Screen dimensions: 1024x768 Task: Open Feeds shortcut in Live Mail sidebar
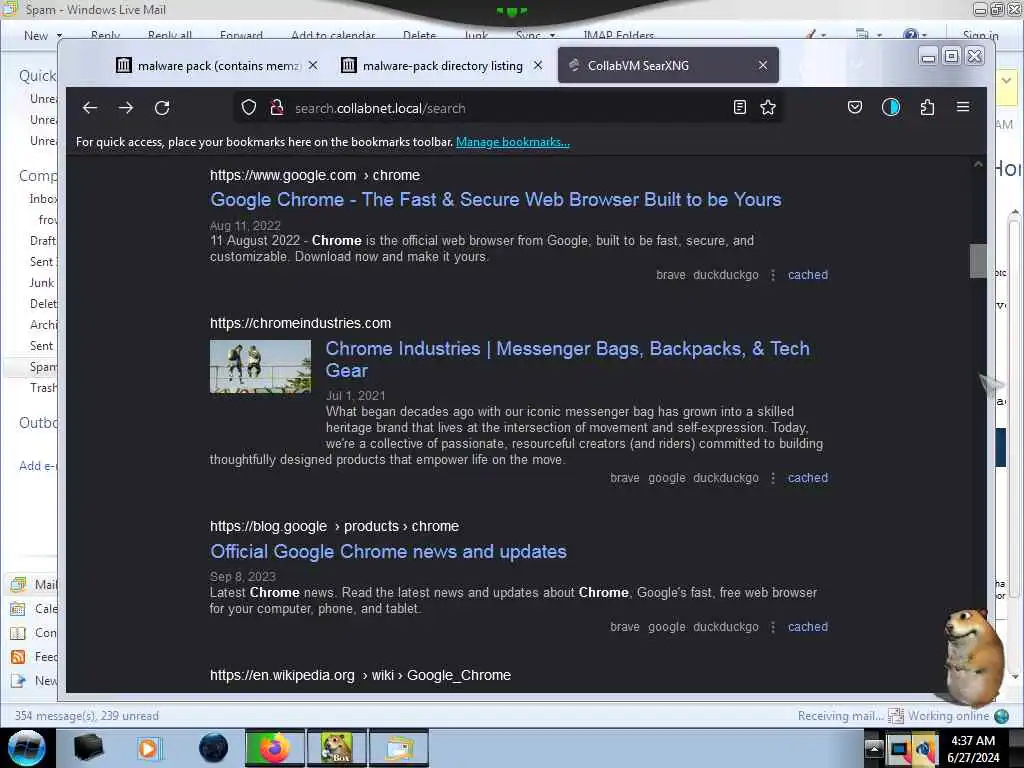tap(34, 656)
